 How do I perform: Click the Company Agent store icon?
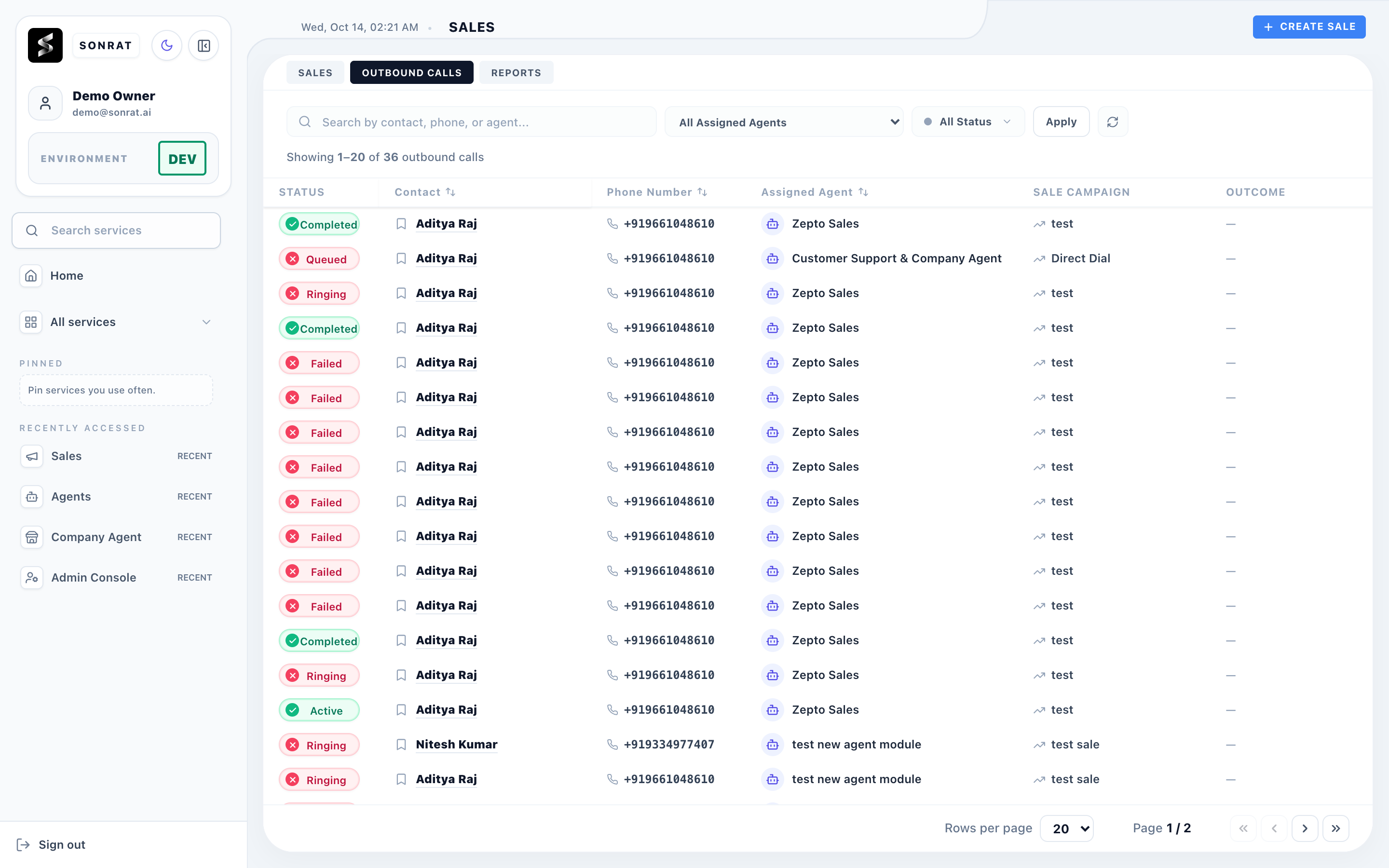[x=32, y=537]
